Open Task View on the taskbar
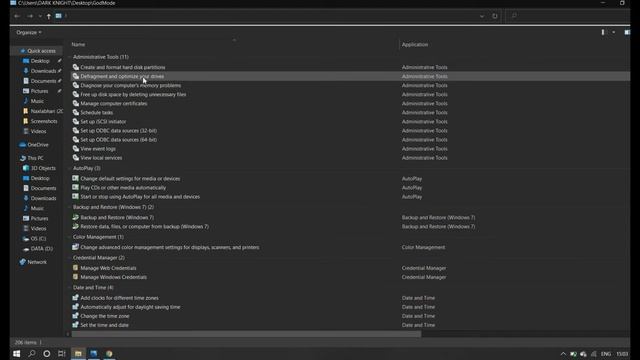640x360 pixels. (62, 354)
